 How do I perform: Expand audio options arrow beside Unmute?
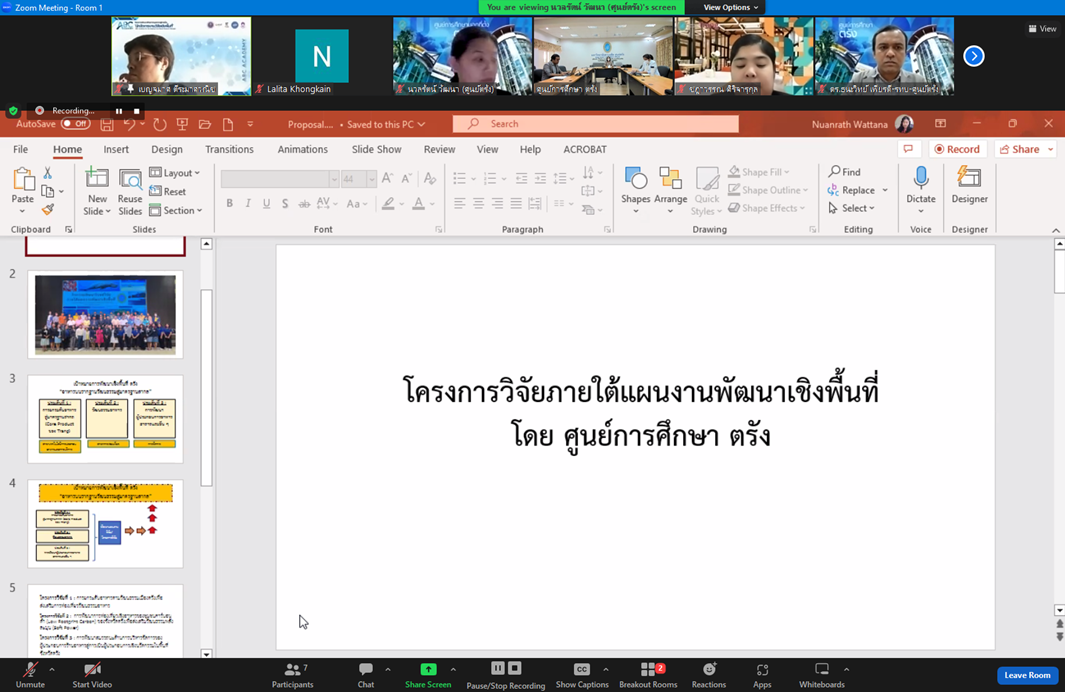[52, 670]
